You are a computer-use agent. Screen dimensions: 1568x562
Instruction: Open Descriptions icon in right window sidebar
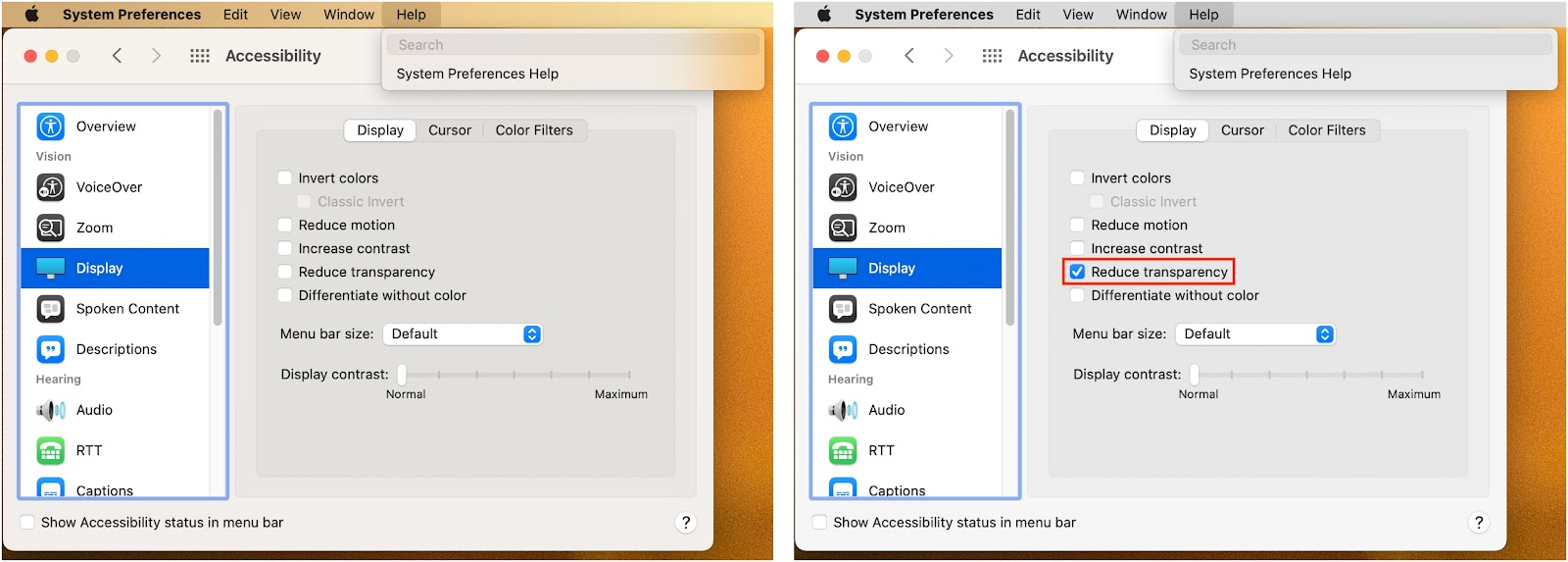point(843,349)
